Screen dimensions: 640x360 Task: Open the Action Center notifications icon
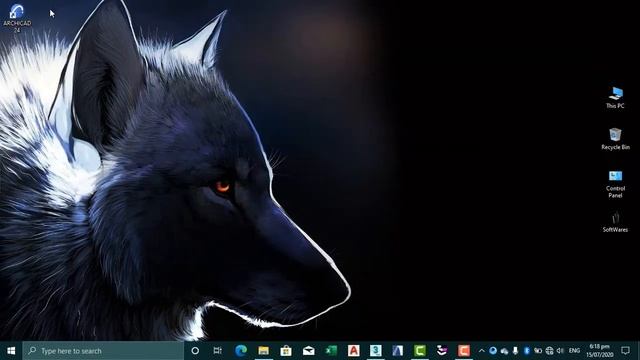[x=625, y=351]
